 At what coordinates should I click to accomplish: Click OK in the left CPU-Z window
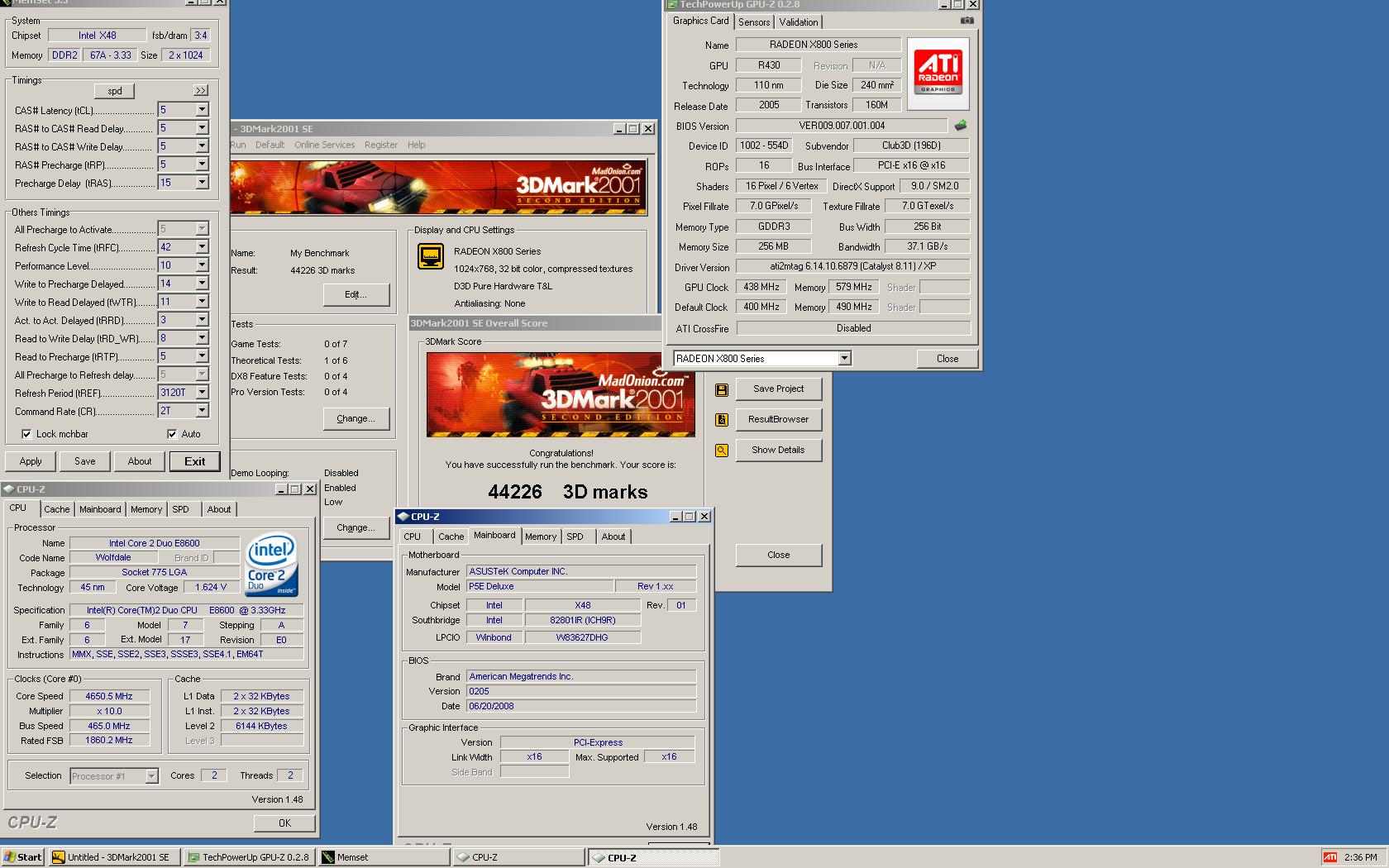tap(284, 823)
